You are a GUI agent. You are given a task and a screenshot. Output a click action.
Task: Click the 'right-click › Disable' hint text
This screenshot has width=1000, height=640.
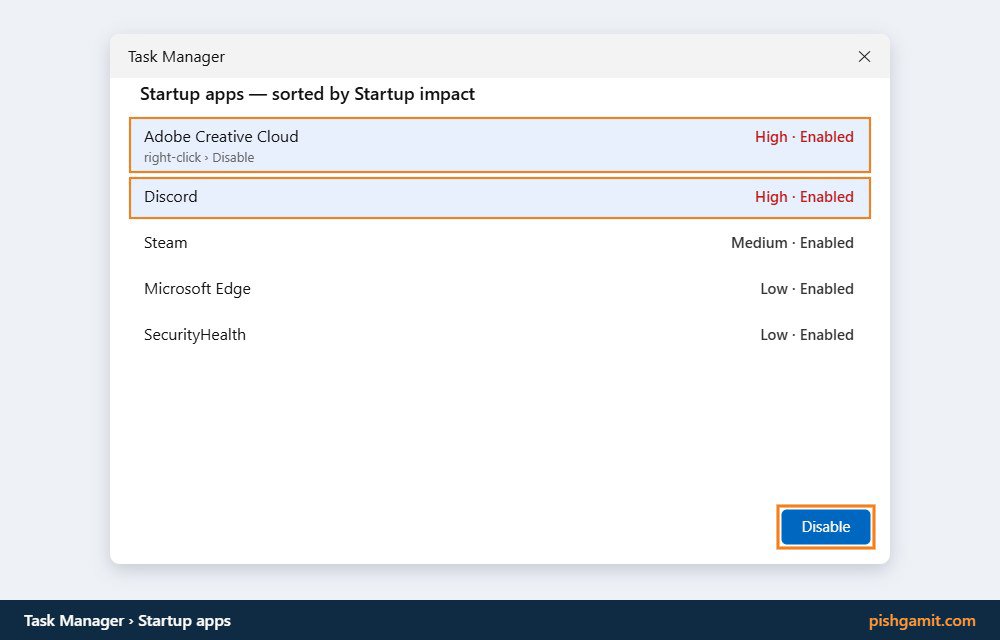(x=199, y=157)
